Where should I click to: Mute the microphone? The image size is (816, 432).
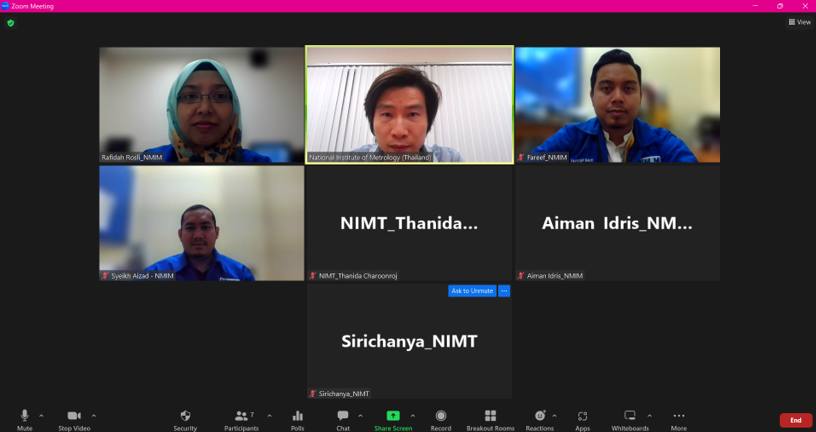tap(25, 416)
